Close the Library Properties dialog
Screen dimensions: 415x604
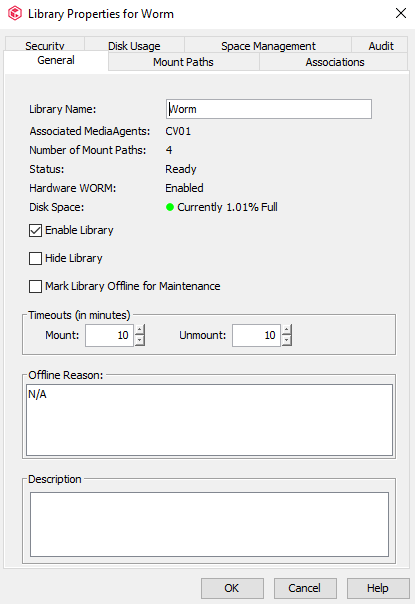coord(401,13)
